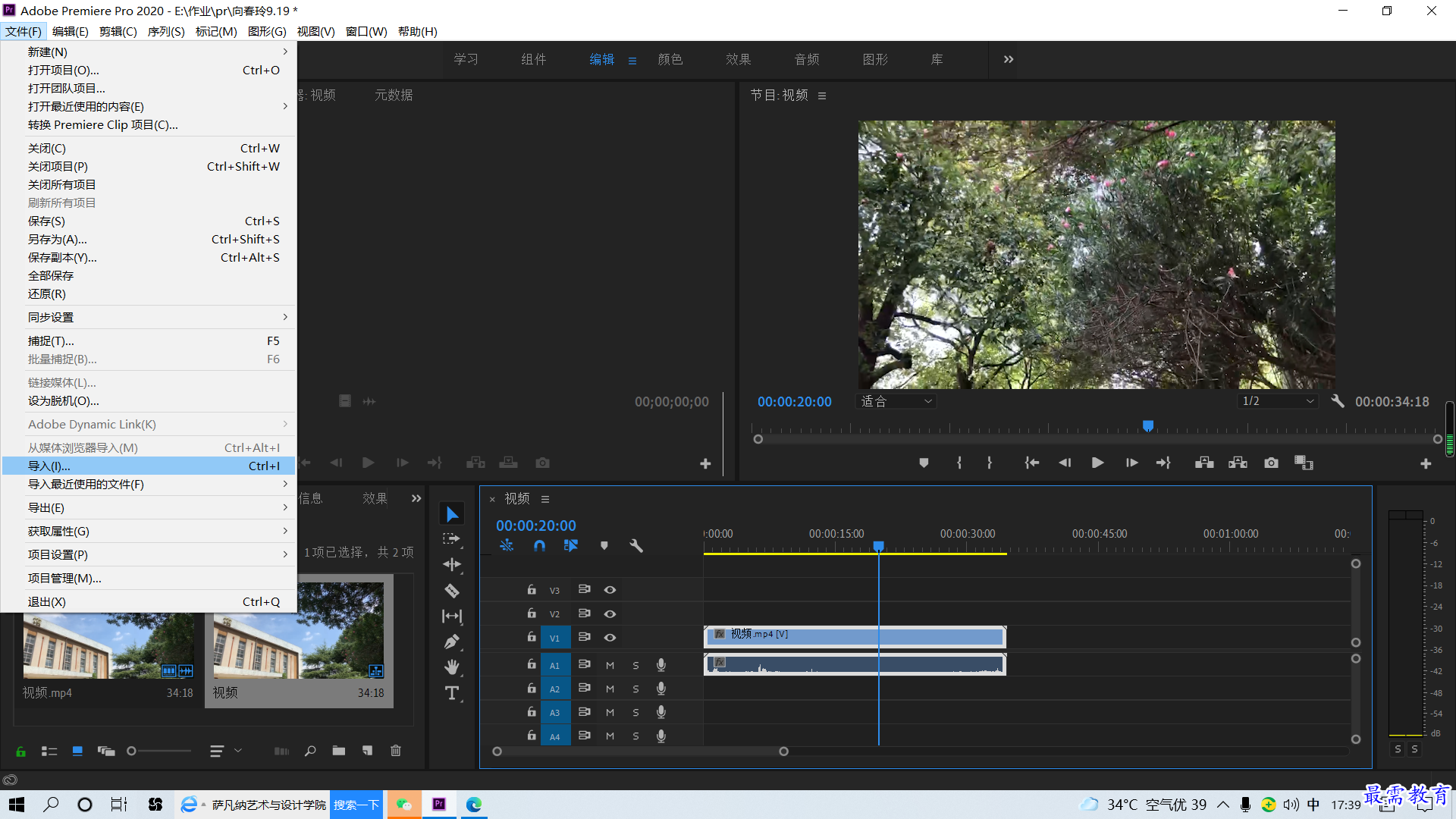This screenshot has height=819, width=1456.
Task: Add marker in timeline header
Action: click(604, 546)
